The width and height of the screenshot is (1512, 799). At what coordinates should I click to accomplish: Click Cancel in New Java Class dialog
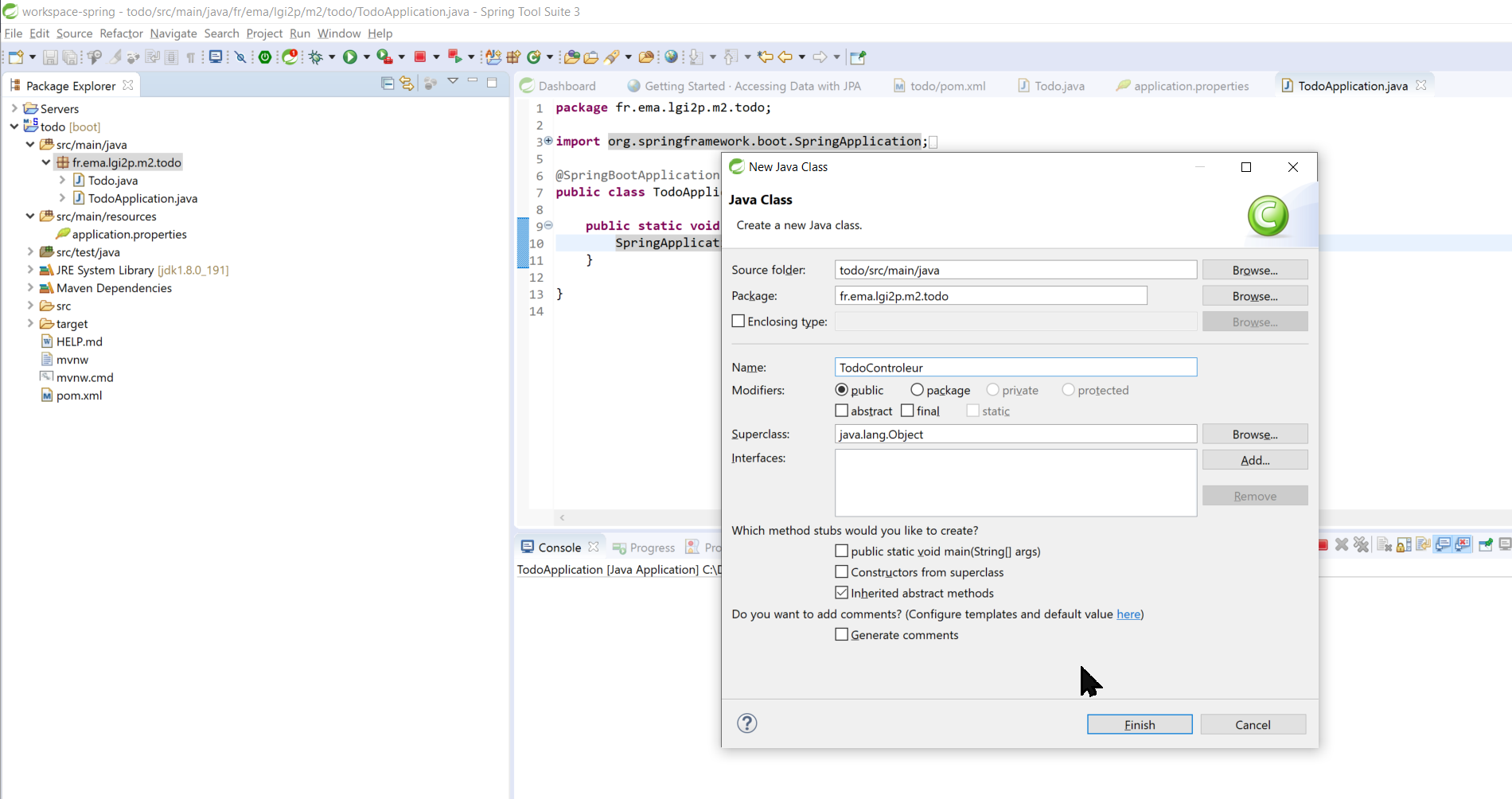coord(1253,724)
